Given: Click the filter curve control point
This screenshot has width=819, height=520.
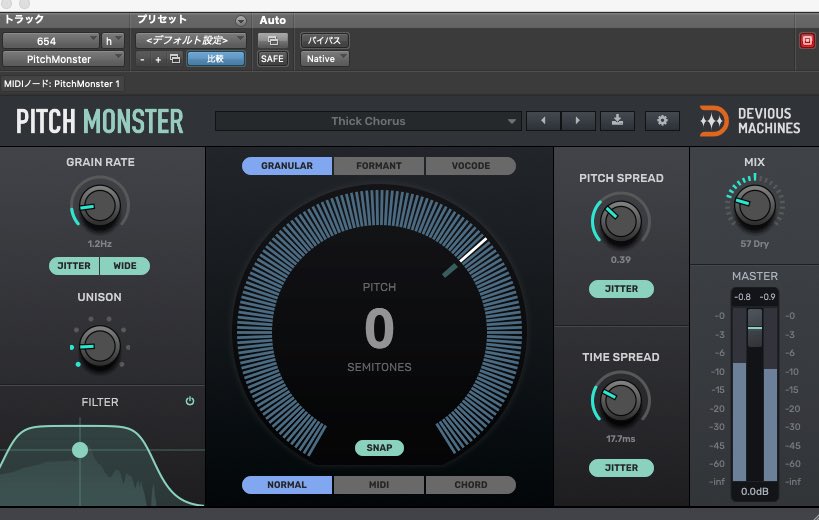Looking at the screenshot, I should (80, 450).
